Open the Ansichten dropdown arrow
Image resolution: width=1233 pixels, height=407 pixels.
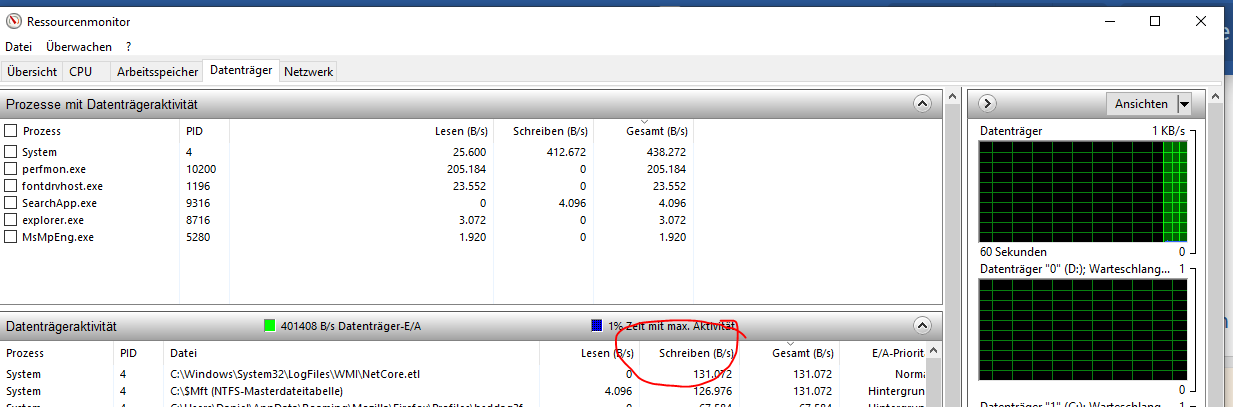point(1184,104)
